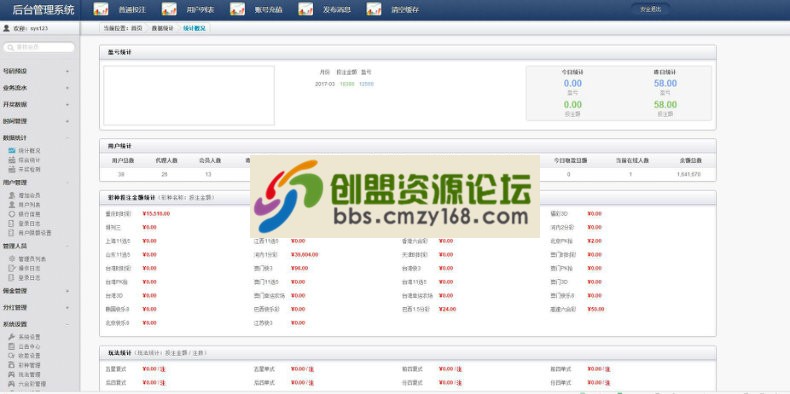Click the 用户统计 panel header
This screenshot has height=394, width=790.
408,146
